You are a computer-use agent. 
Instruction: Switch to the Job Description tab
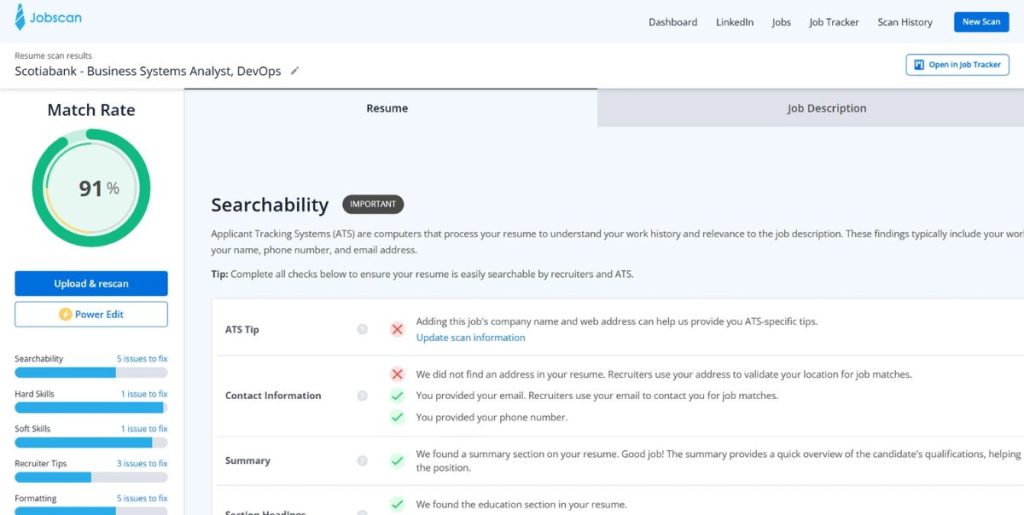pyautogui.click(x=810, y=108)
